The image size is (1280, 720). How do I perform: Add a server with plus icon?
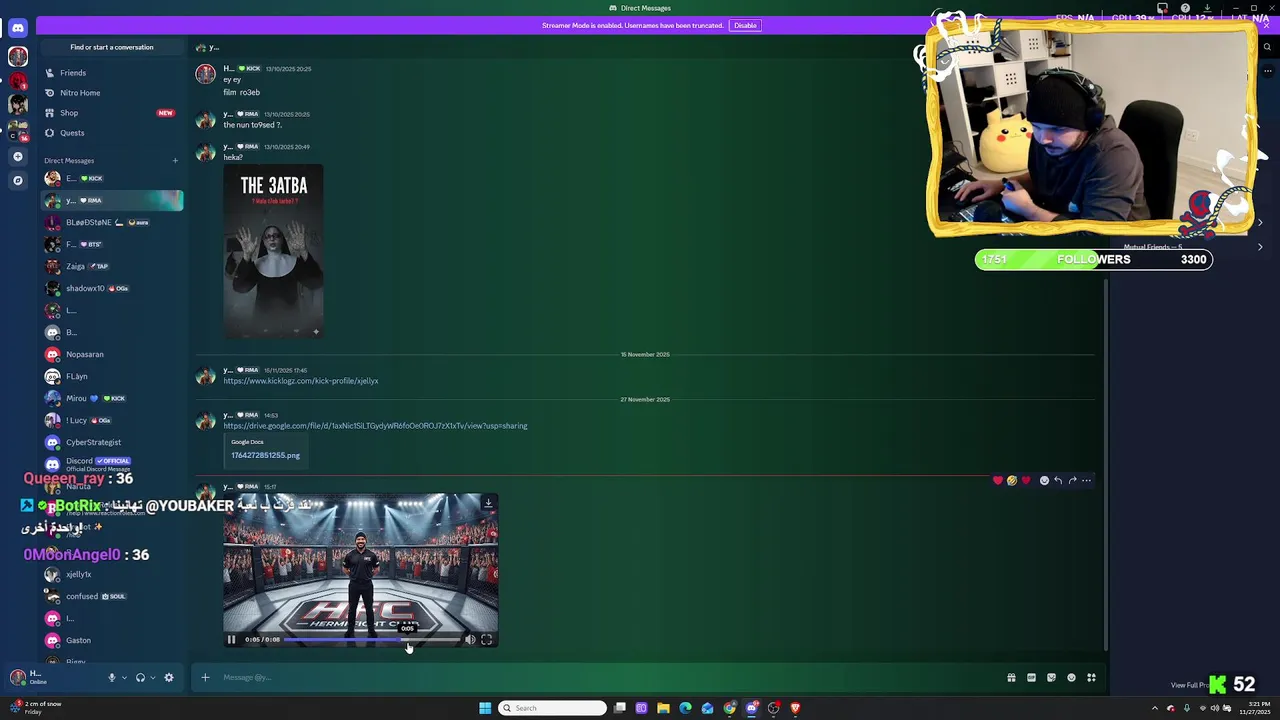point(18,157)
